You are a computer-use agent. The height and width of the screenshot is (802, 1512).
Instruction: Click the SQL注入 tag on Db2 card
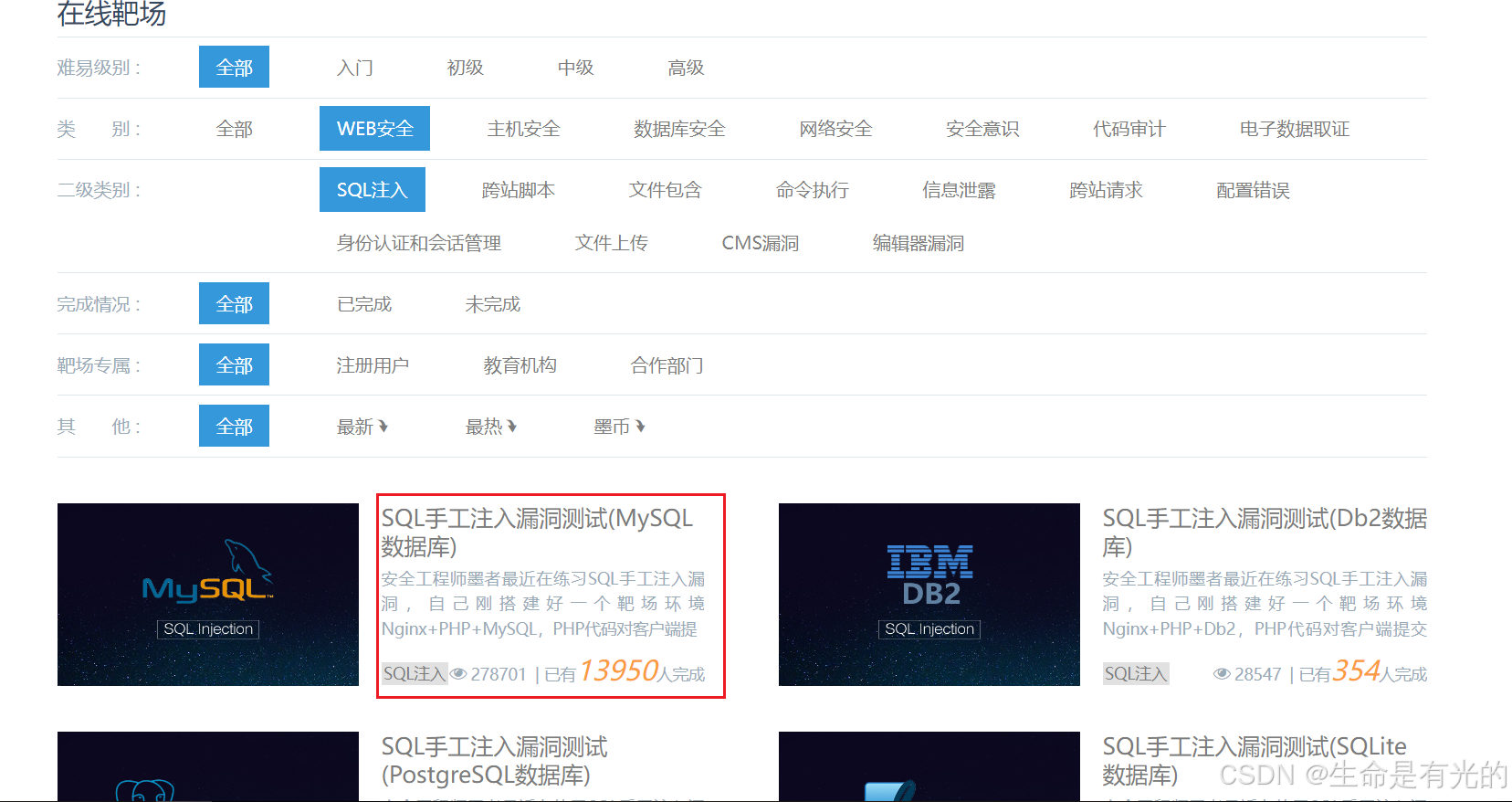pyautogui.click(x=1136, y=674)
